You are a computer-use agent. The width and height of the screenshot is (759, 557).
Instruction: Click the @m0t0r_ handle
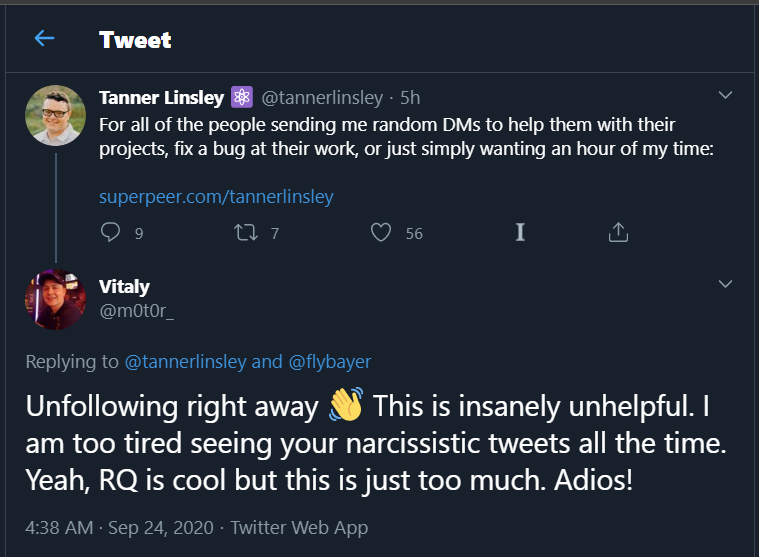coord(137,313)
